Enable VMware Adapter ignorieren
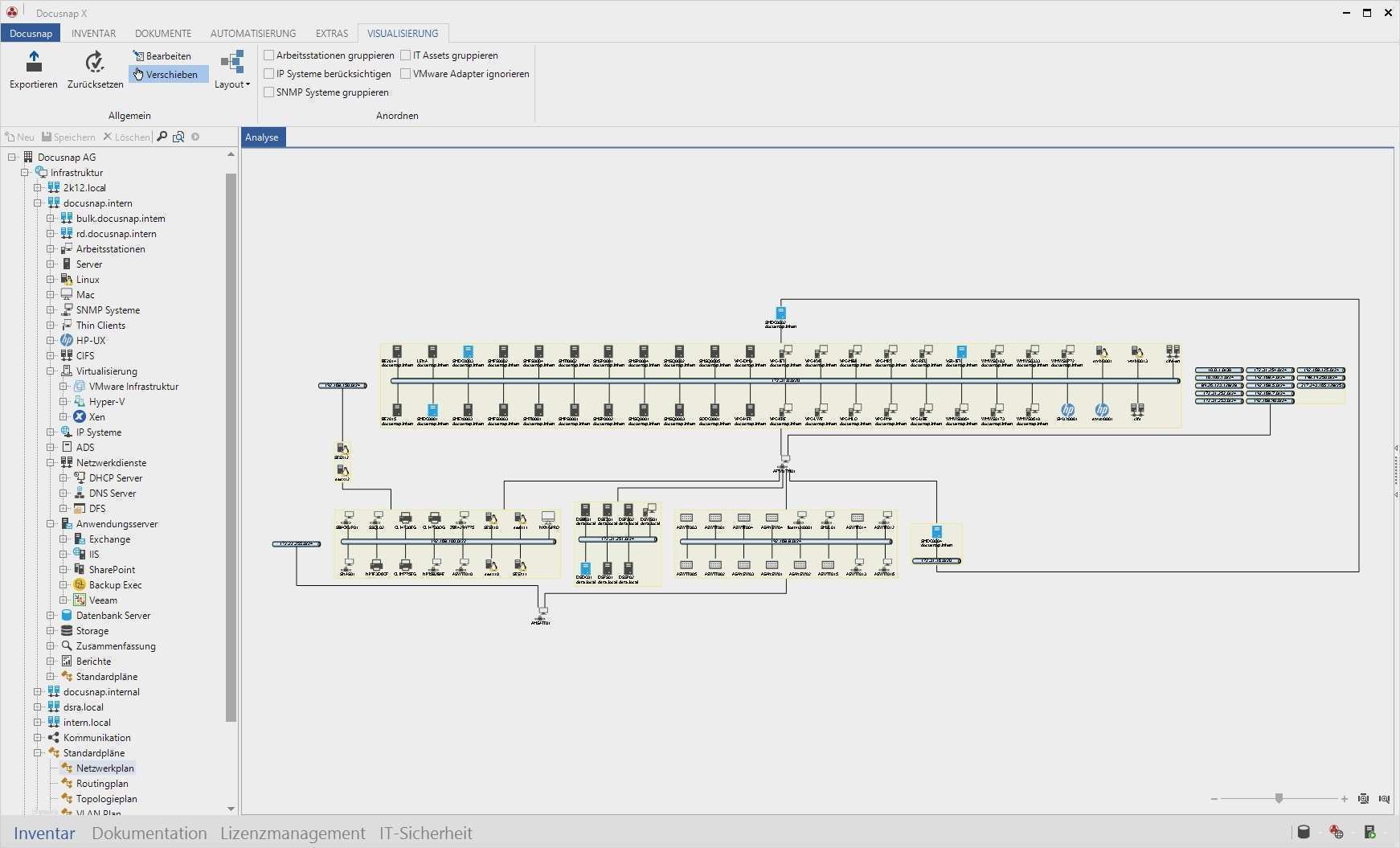1400x848 pixels. (x=407, y=73)
